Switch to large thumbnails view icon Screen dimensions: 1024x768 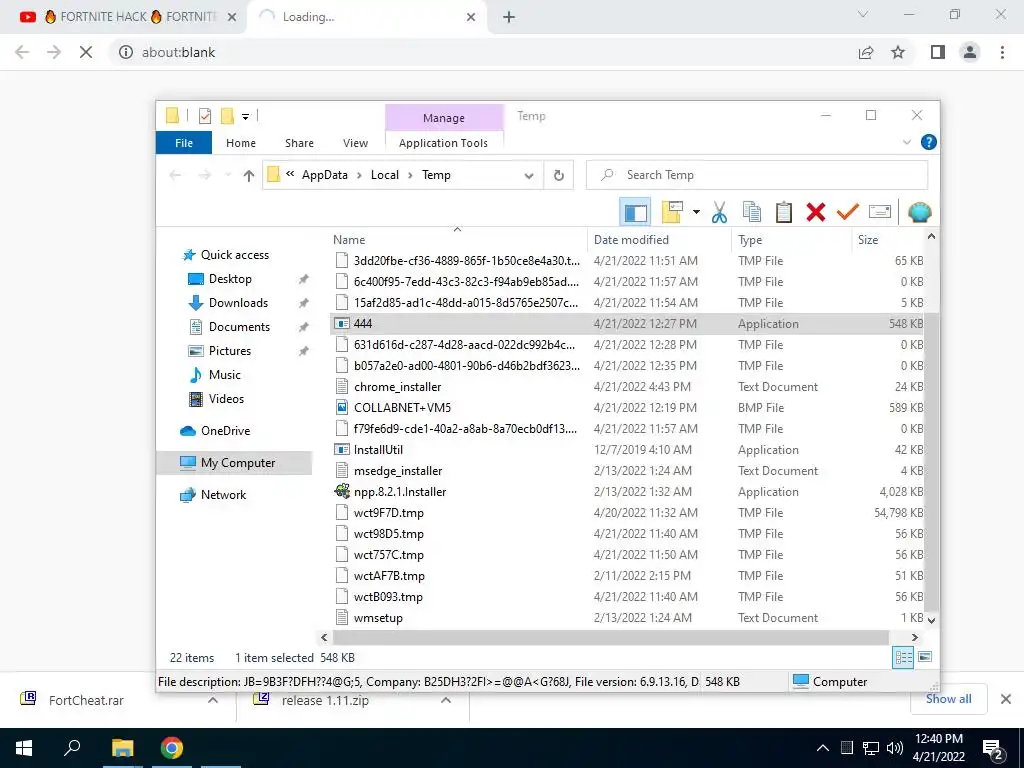(x=925, y=657)
